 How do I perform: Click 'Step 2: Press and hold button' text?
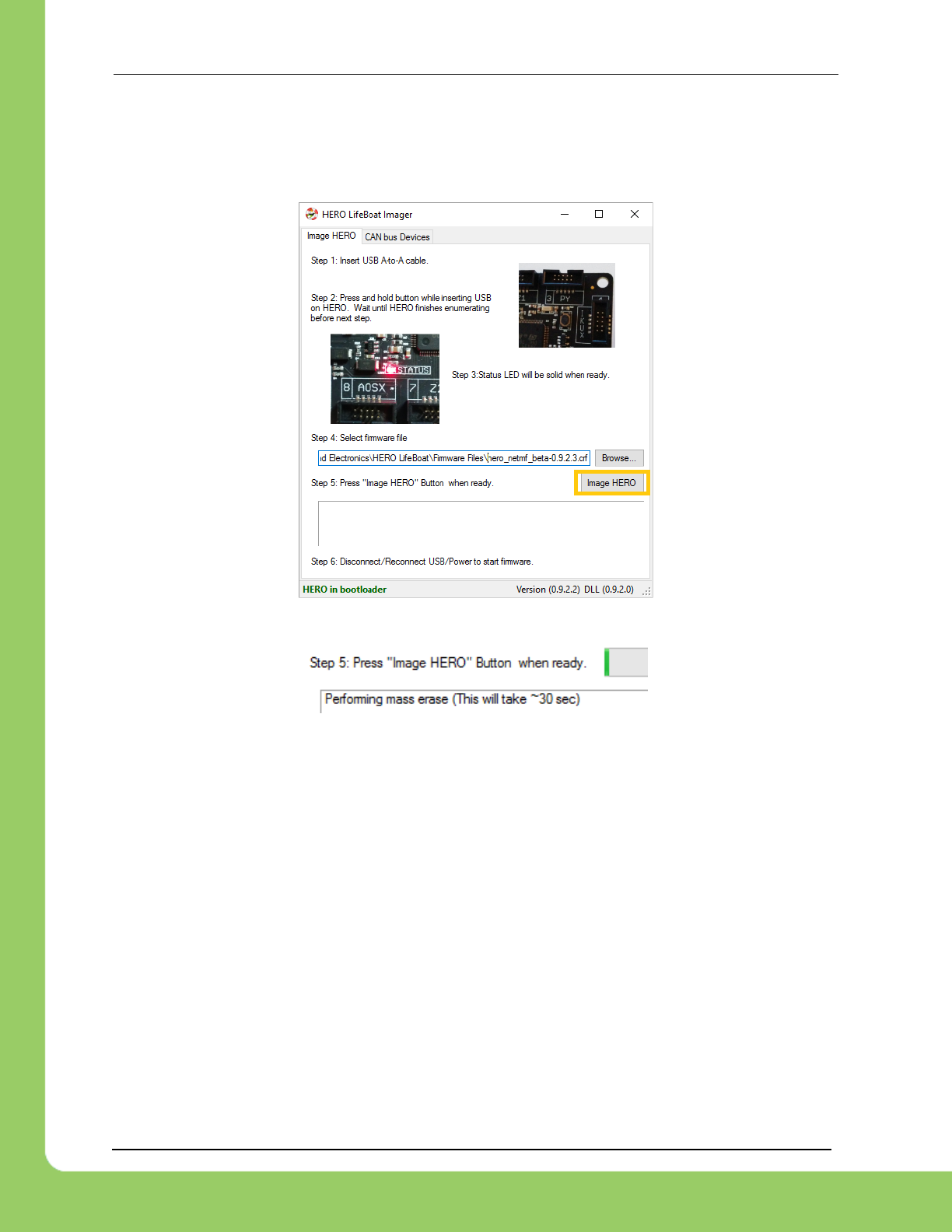click(x=401, y=308)
